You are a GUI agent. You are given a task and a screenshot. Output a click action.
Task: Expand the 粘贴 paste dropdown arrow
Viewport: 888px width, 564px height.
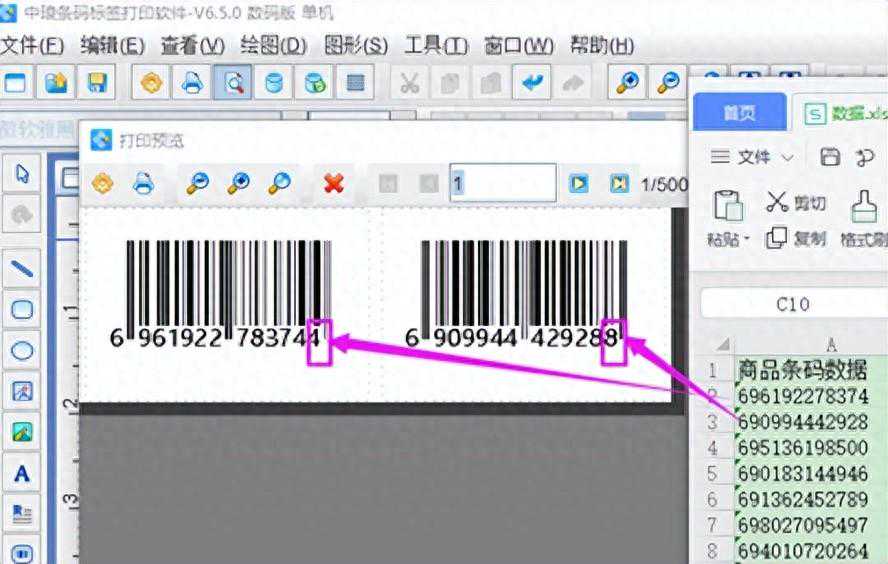[746, 240]
